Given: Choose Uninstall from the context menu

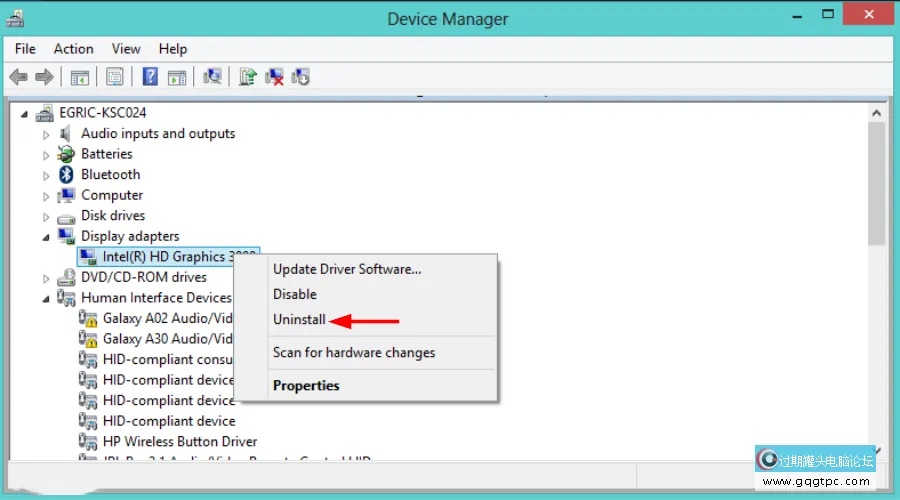Looking at the screenshot, I should [x=299, y=320].
